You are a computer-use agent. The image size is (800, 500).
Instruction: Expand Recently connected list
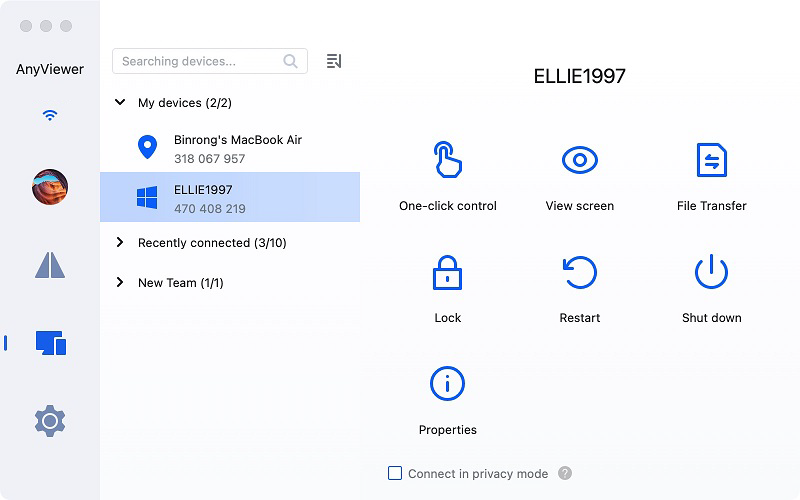coord(120,242)
